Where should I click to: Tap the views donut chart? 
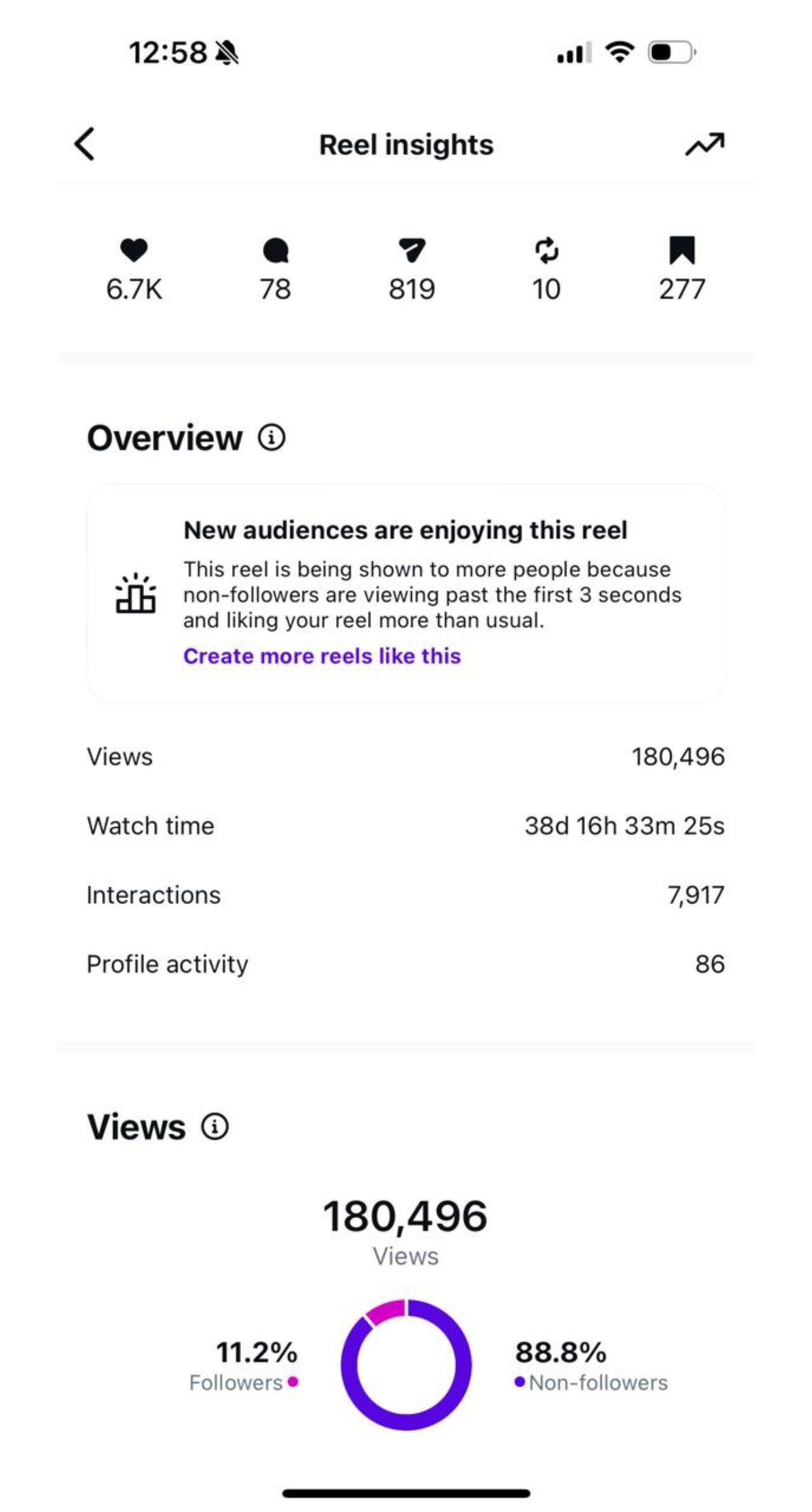click(x=406, y=1365)
